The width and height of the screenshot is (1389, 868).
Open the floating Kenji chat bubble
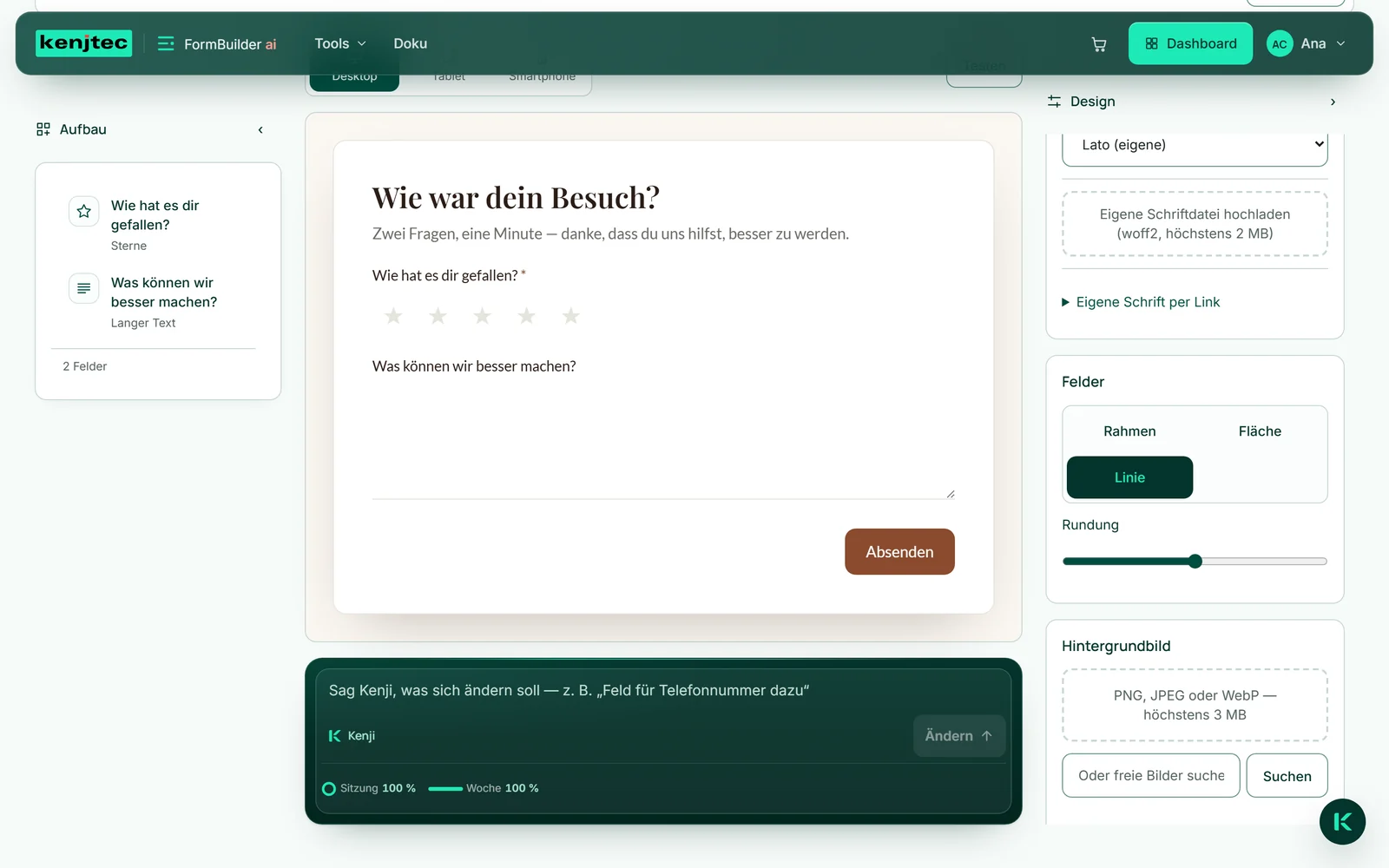click(1342, 821)
